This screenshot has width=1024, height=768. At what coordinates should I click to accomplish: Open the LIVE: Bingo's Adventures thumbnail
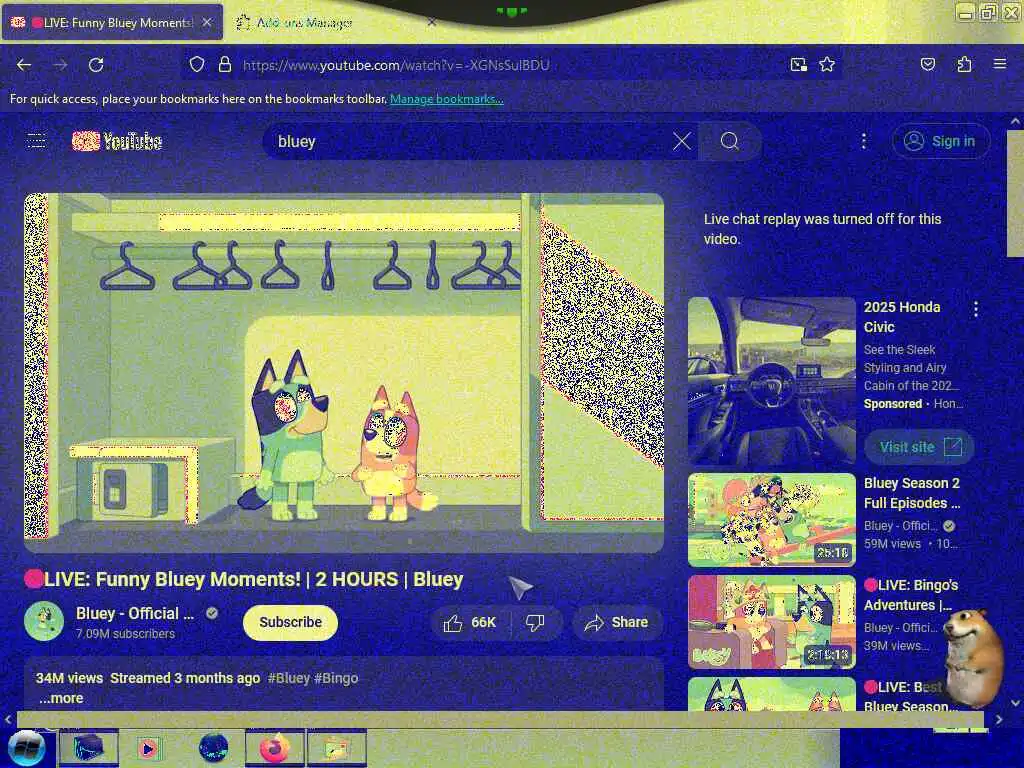(x=771, y=622)
